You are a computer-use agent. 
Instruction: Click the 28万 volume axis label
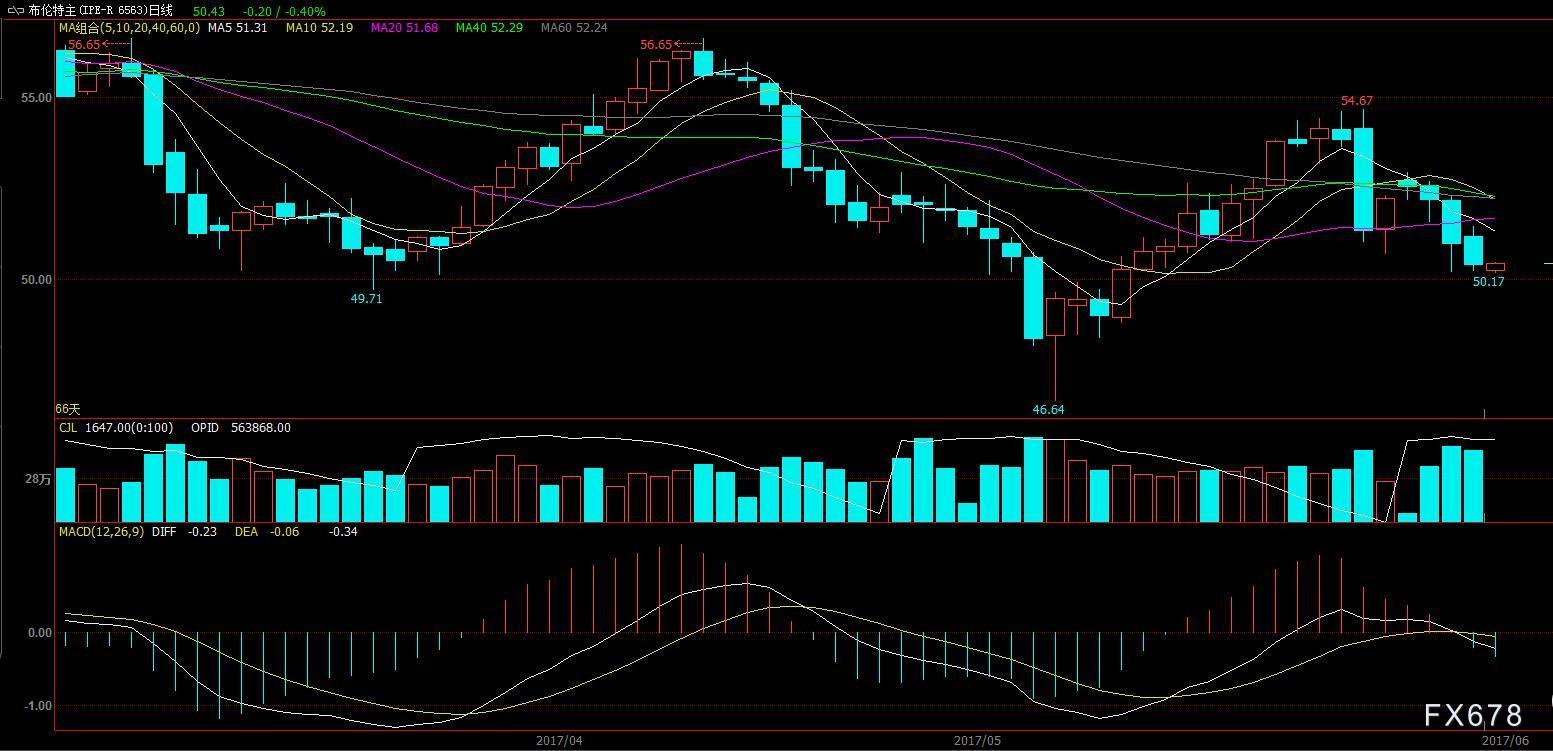click(38, 479)
